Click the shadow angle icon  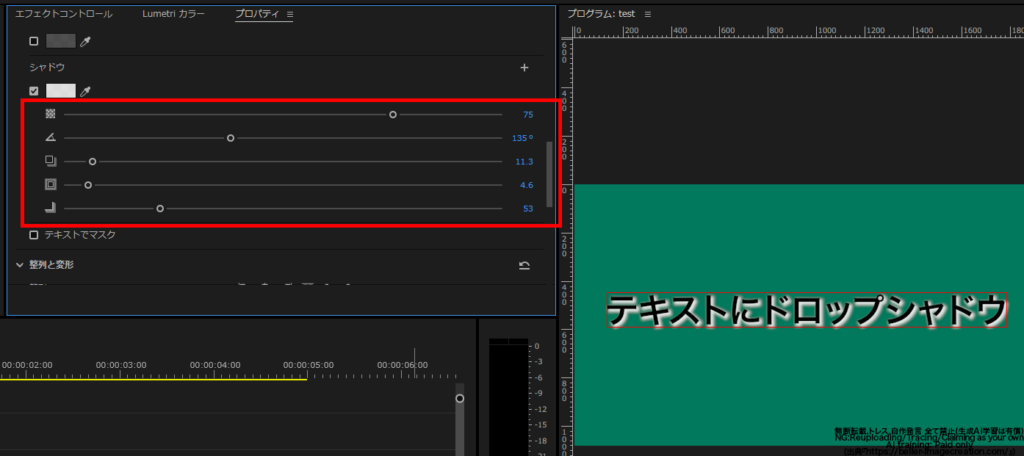point(50,138)
